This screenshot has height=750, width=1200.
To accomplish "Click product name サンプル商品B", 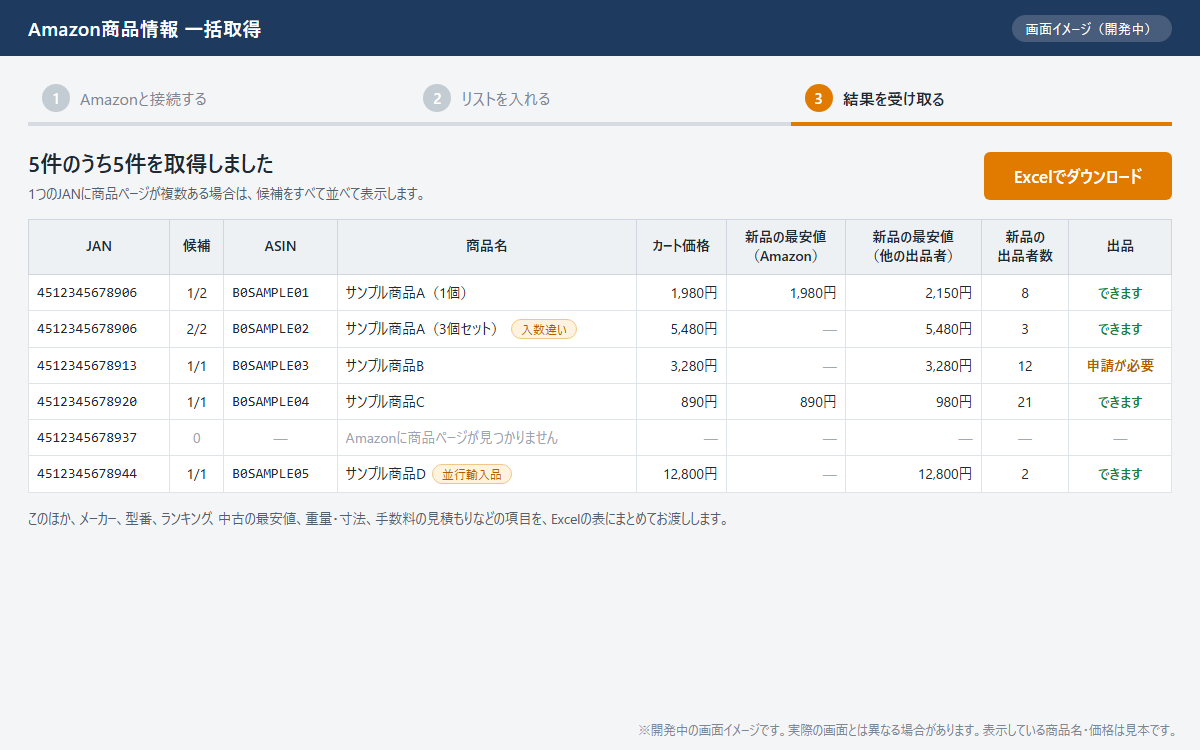I will pyautogui.click(x=385, y=366).
